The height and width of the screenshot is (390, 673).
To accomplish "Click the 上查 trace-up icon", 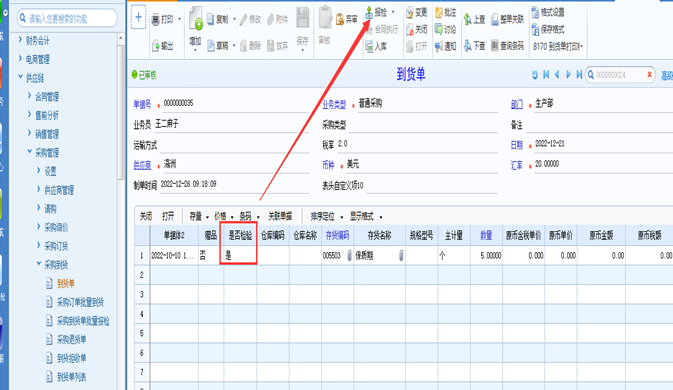I will (x=467, y=19).
